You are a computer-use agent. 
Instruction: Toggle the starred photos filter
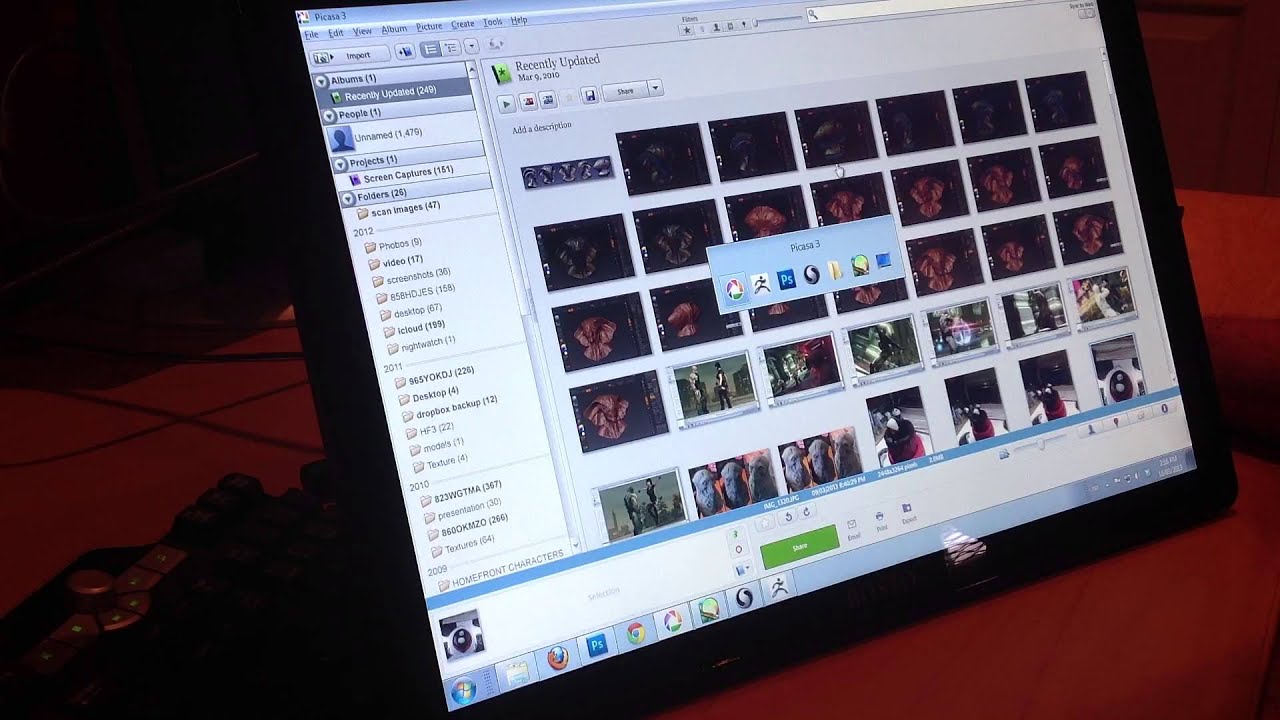coord(687,29)
